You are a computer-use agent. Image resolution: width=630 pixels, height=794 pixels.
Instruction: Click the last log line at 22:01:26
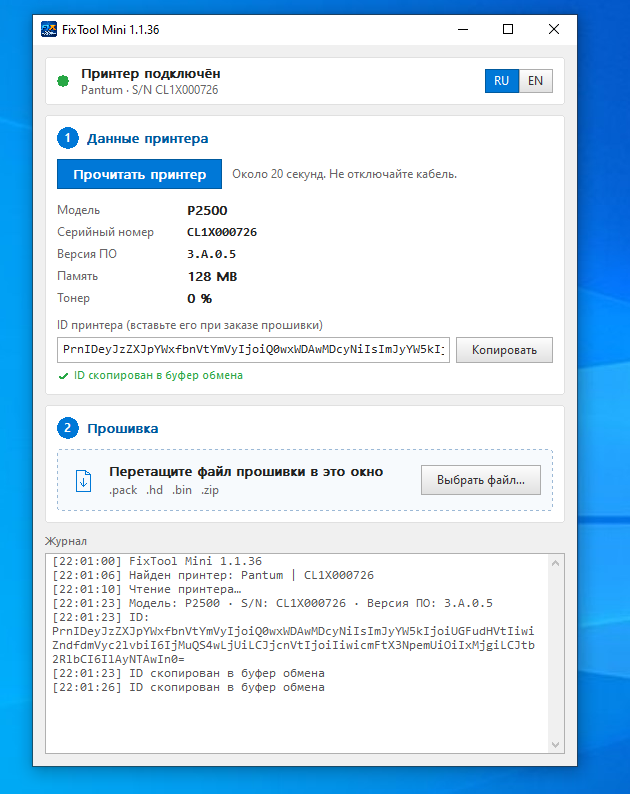click(188, 688)
